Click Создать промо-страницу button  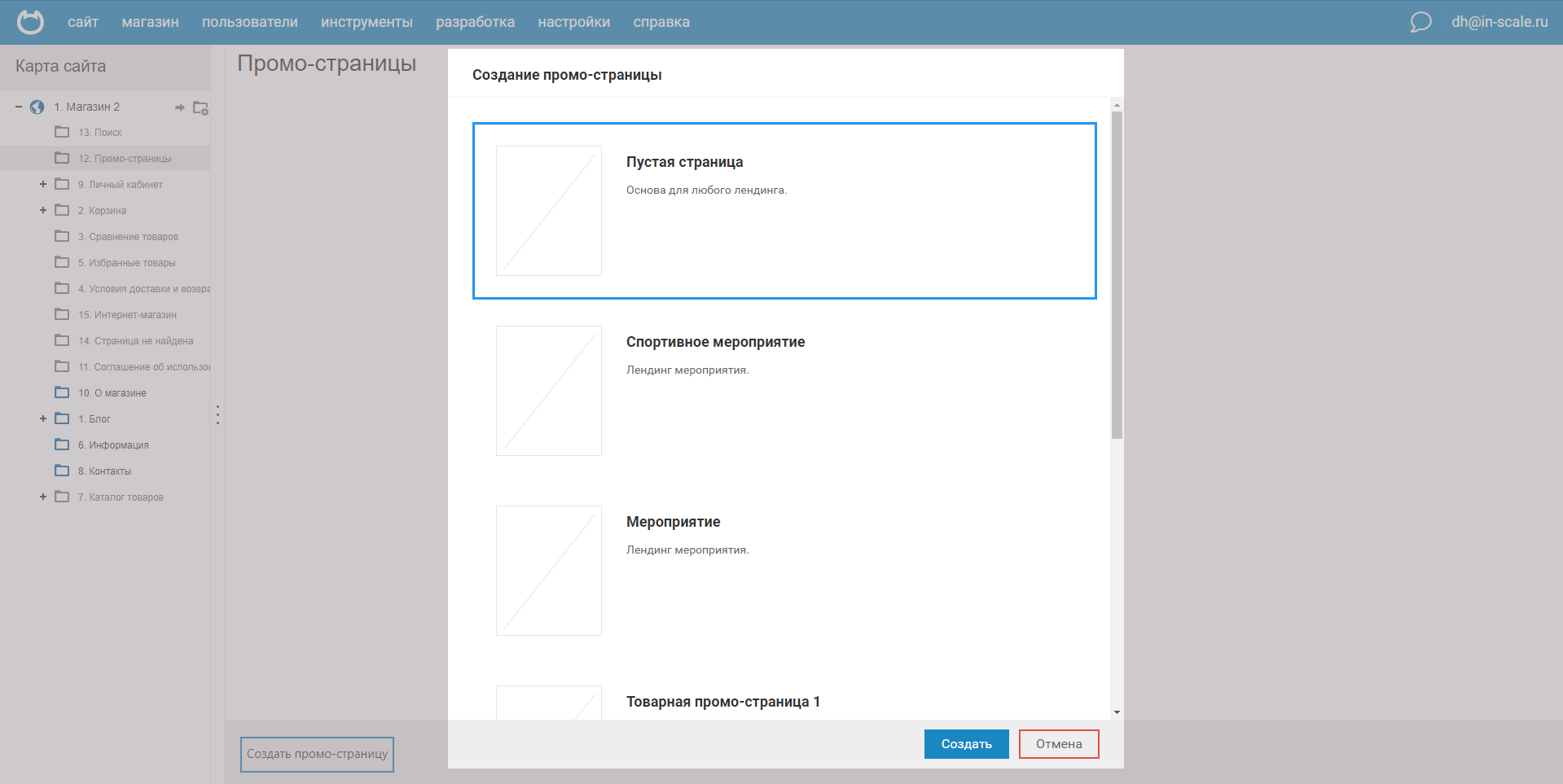point(317,754)
